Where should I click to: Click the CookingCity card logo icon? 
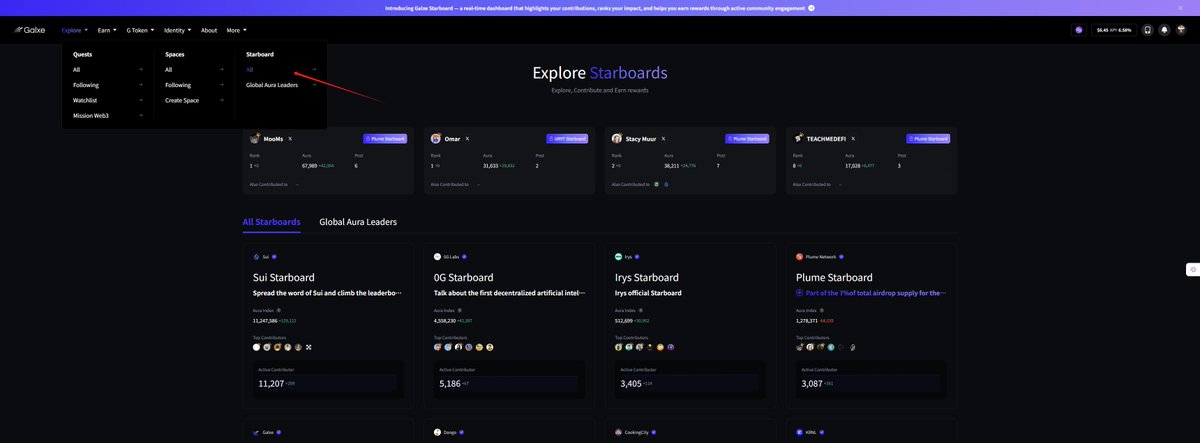[x=618, y=433]
